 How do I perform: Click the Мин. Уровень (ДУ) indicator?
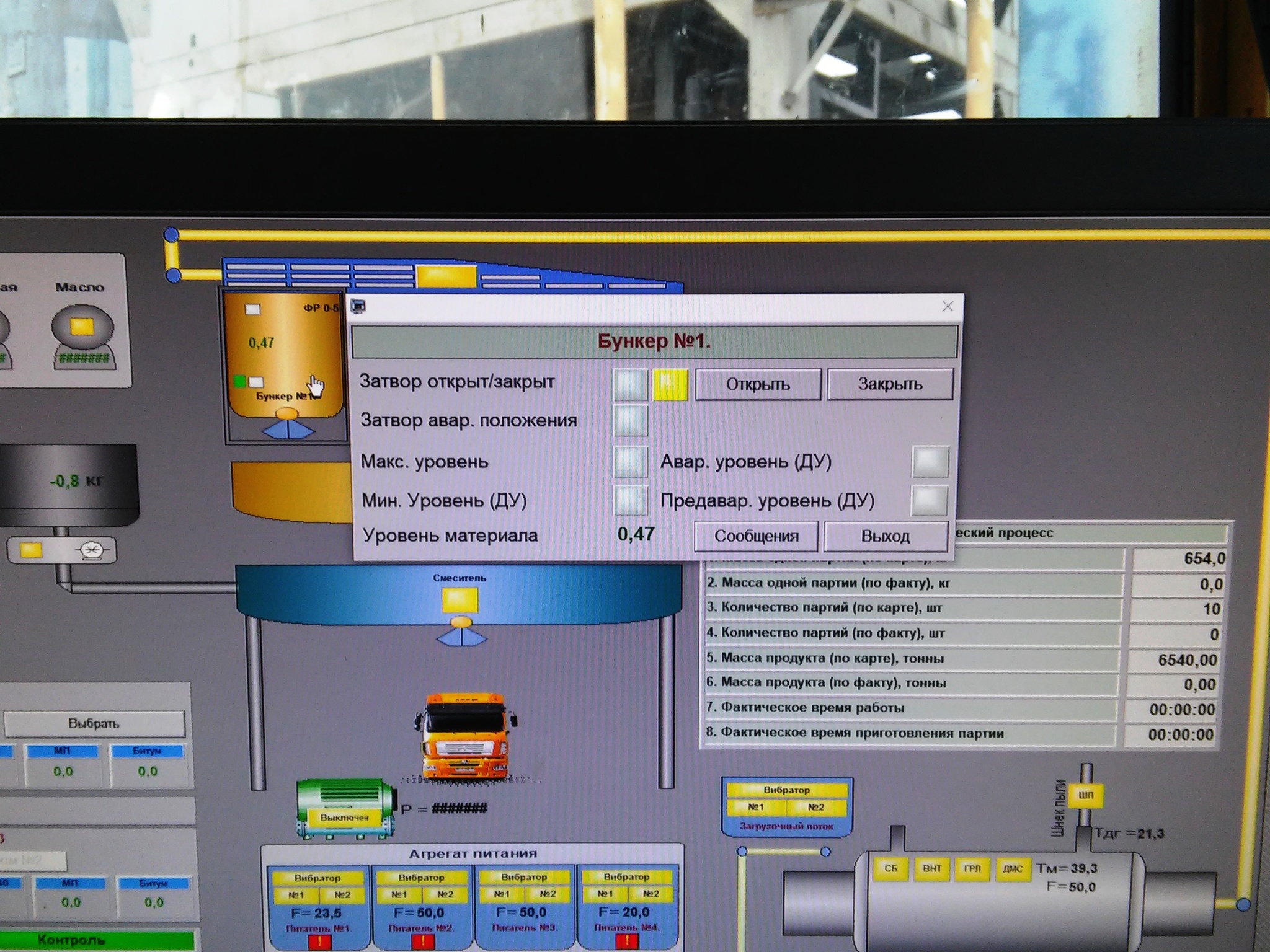point(630,500)
